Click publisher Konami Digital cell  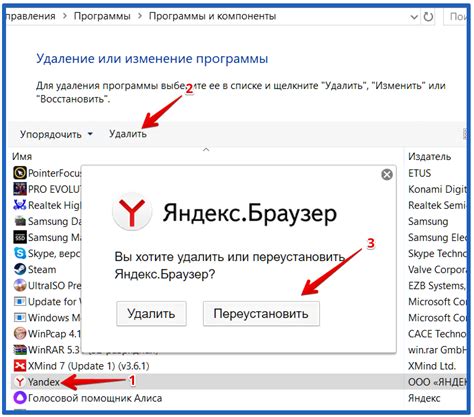tap(437, 189)
